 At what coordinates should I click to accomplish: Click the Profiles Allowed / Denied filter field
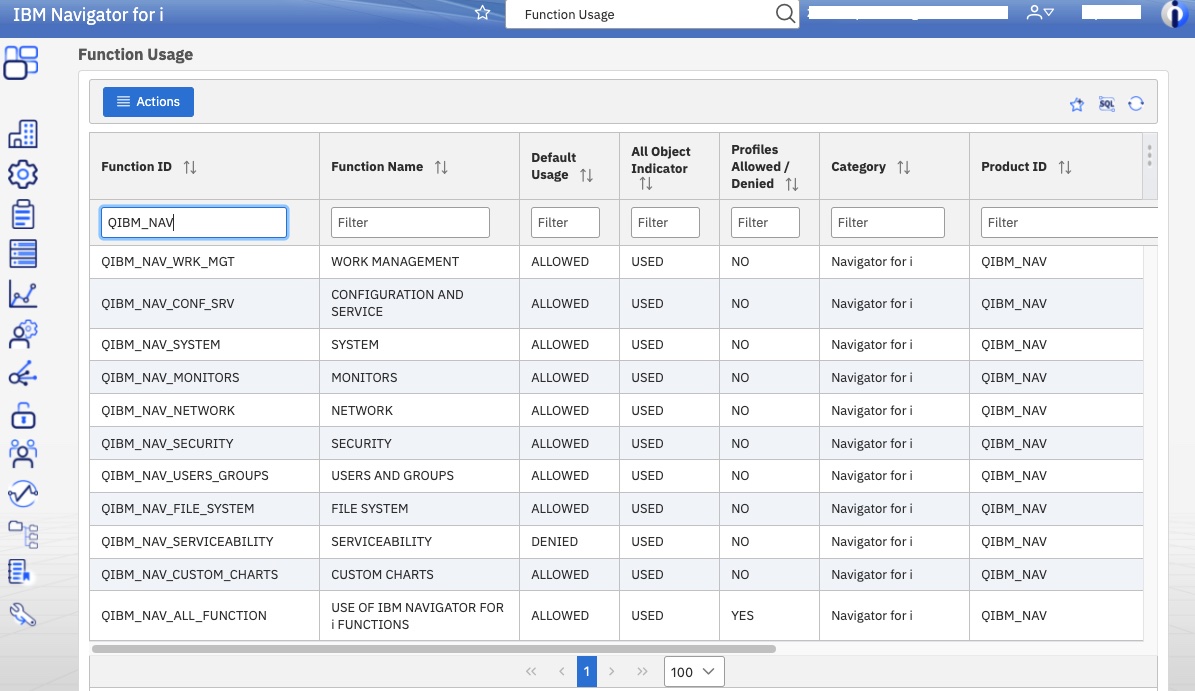point(765,222)
